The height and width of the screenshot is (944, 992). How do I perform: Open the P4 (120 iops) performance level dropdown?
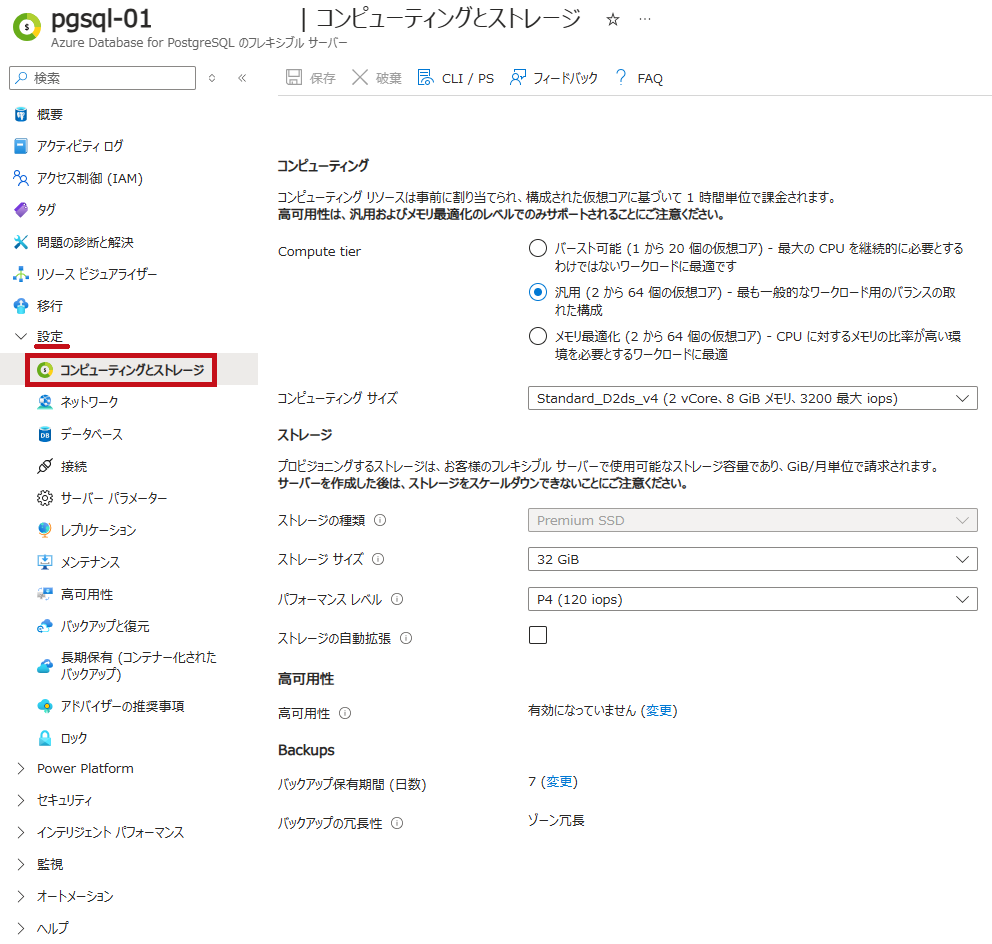pos(752,599)
